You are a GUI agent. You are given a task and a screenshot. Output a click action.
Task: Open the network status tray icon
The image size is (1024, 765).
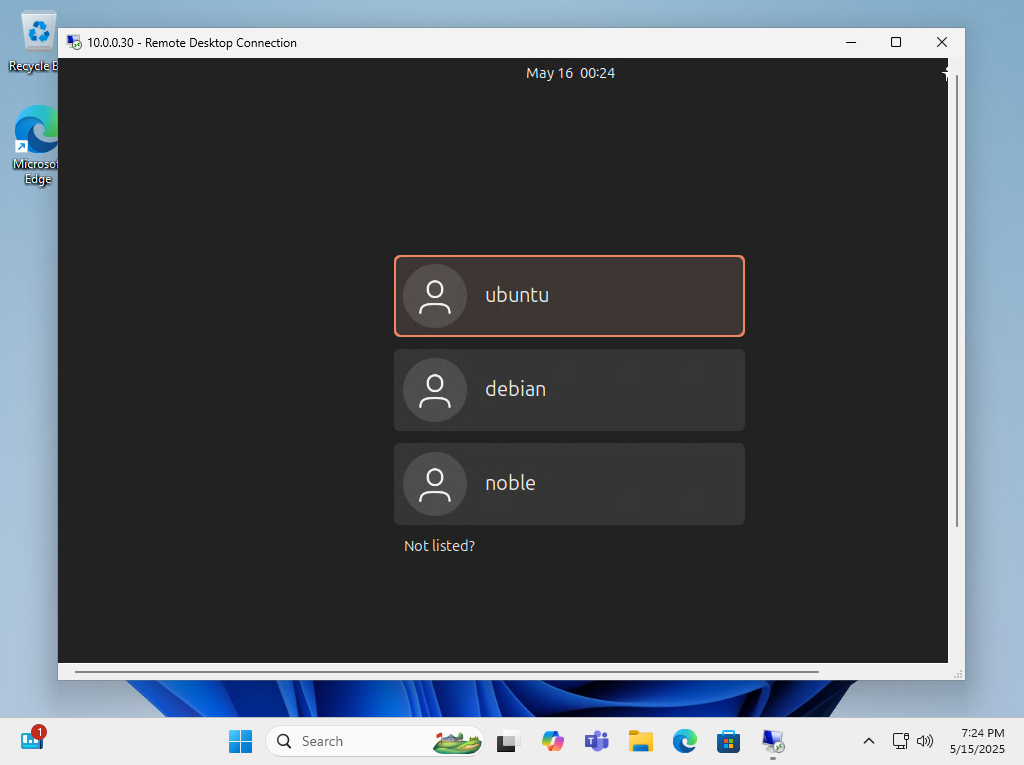[901, 741]
